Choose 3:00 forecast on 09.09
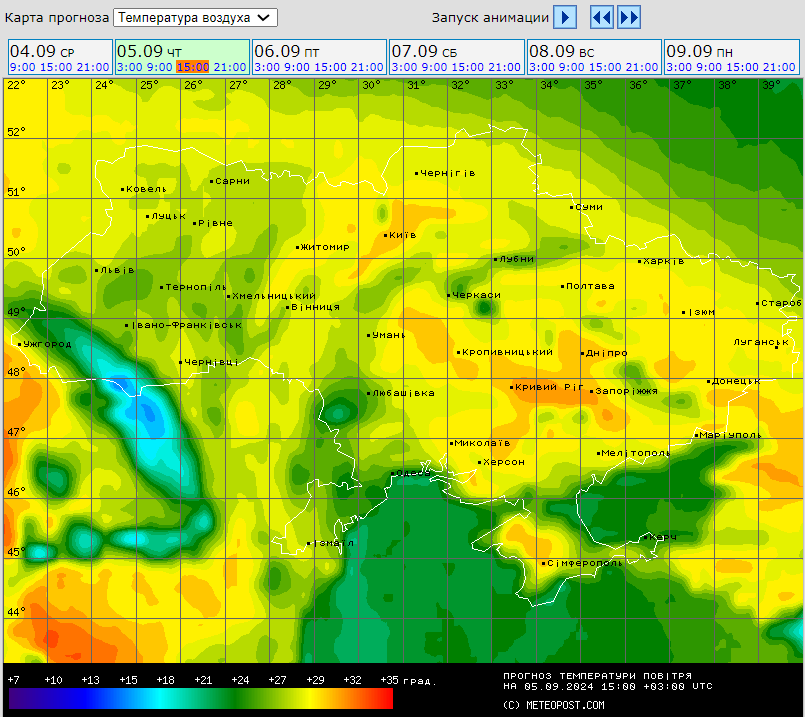The width and height of the screenshot is (805, 717). (x=677, y=67)
